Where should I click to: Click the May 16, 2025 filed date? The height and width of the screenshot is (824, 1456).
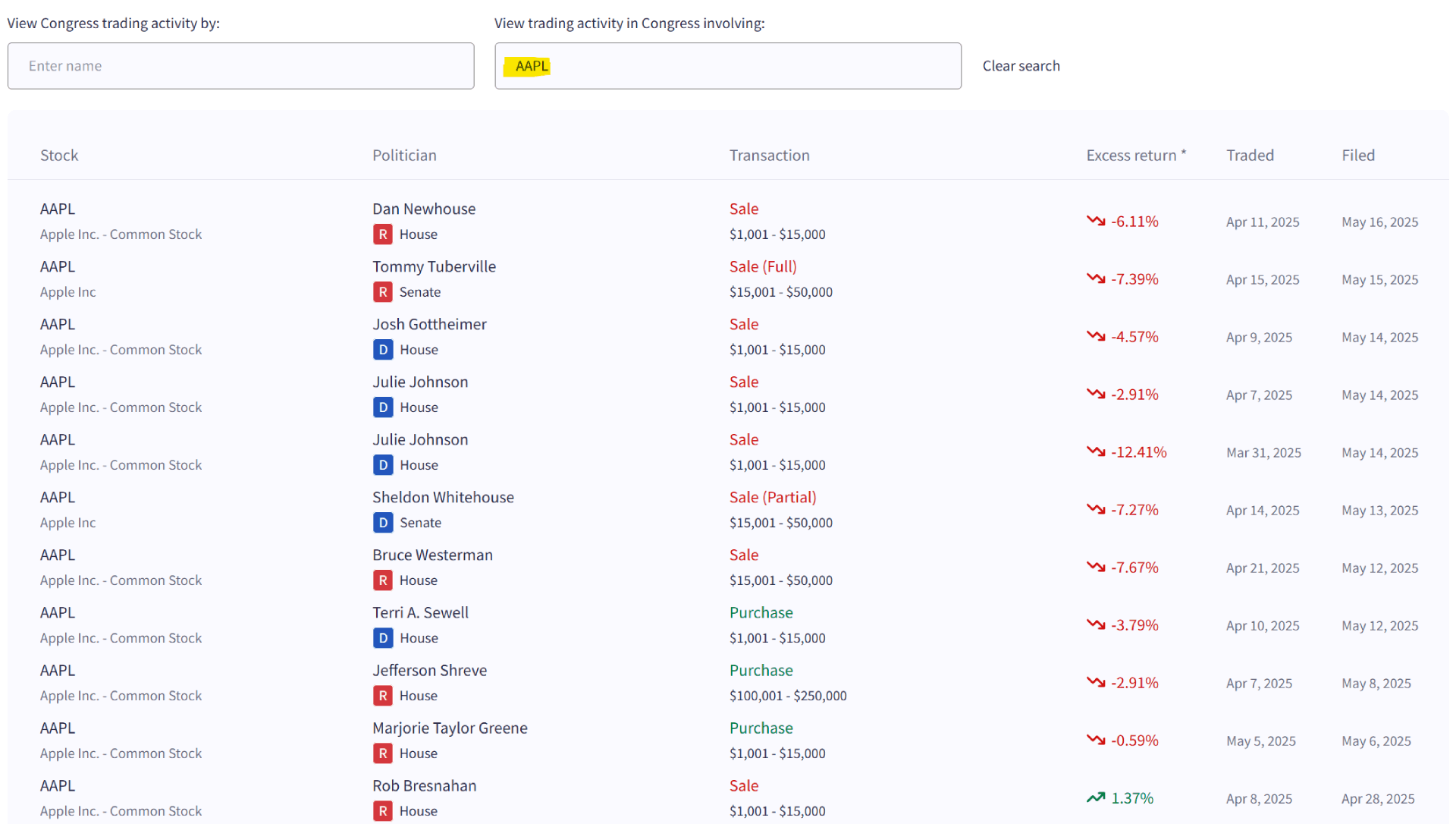coord(1379,222)
